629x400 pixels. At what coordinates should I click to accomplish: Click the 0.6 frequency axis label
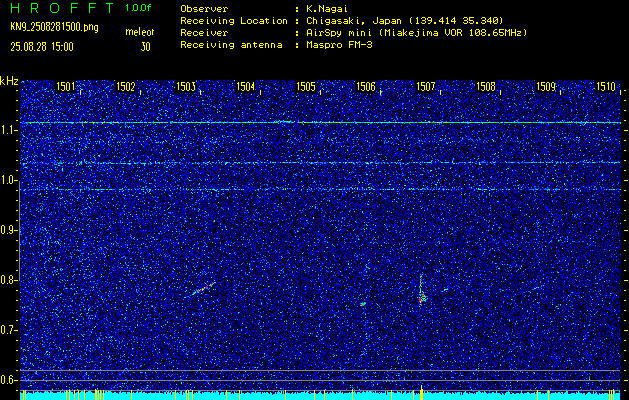(8, 380)
